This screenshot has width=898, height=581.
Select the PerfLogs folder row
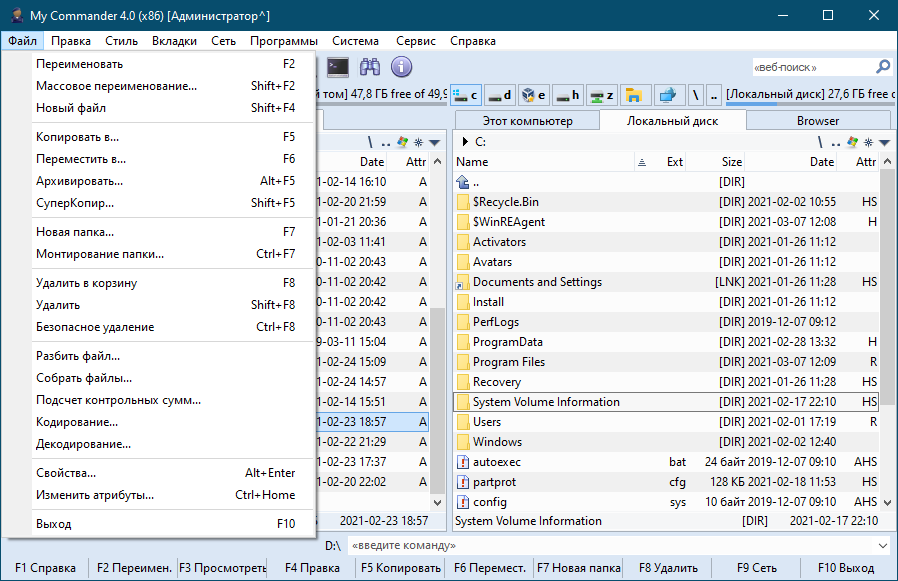click(667, 322)
